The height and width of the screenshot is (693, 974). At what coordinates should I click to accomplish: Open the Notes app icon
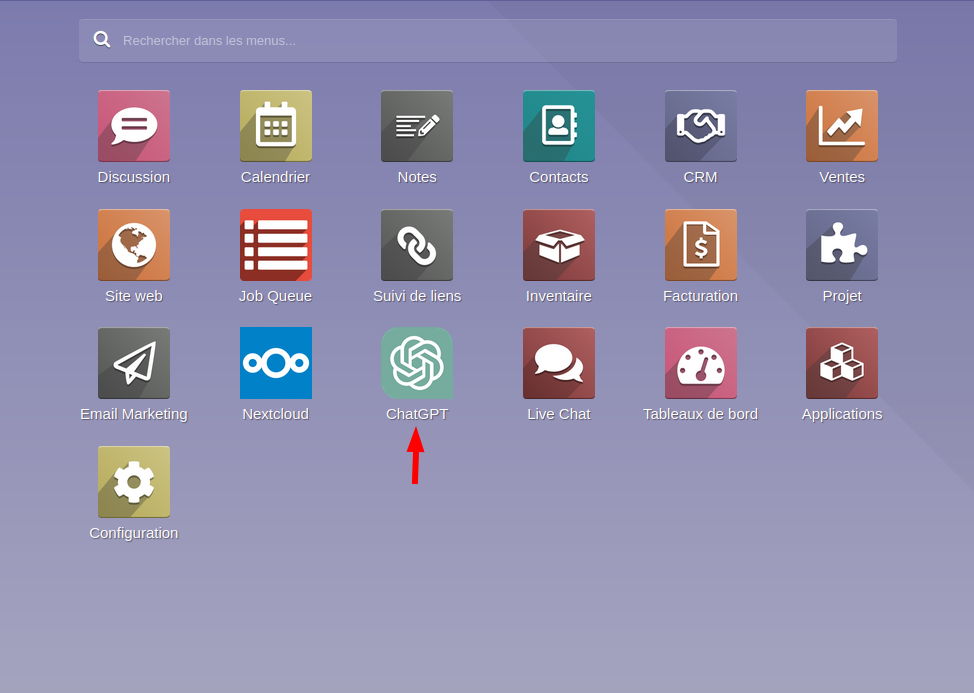pyautogui.click(x=417, y=126)
